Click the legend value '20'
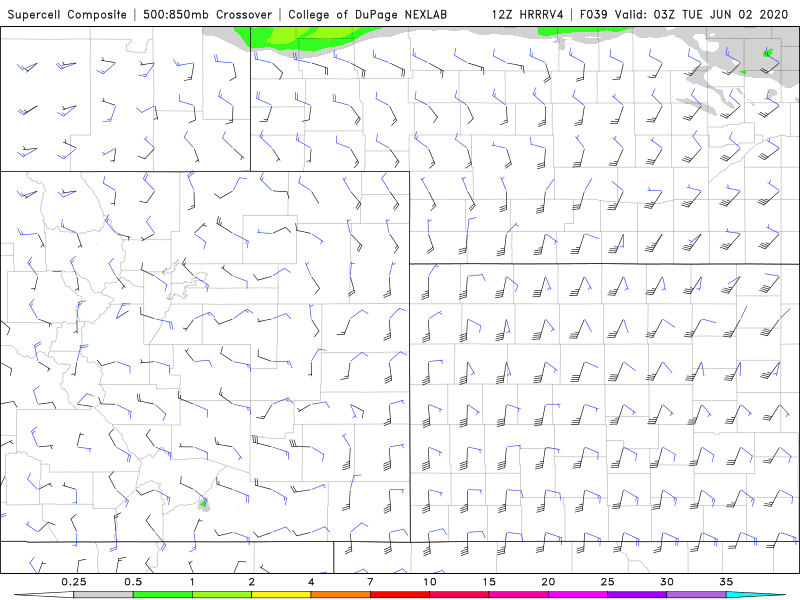Image resolution: width=800 pixels, height=600 pixels. pos(548,582)
